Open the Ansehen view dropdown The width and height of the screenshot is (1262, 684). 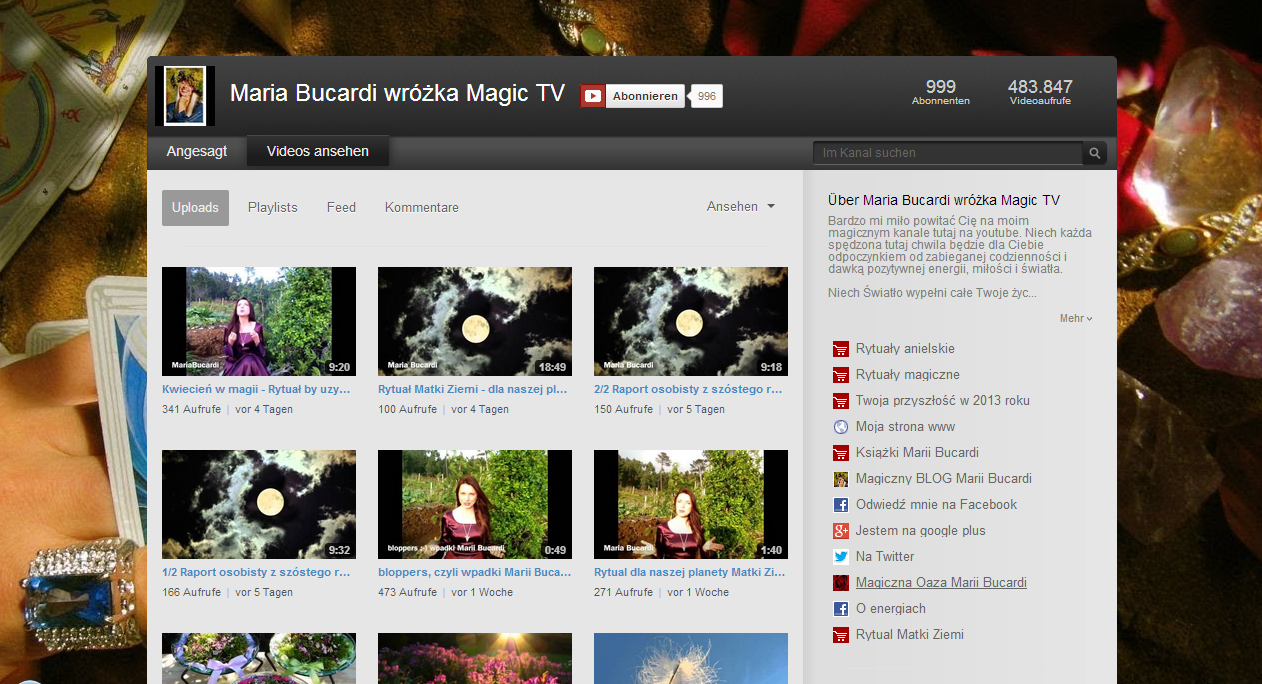(x=740, y=207)
